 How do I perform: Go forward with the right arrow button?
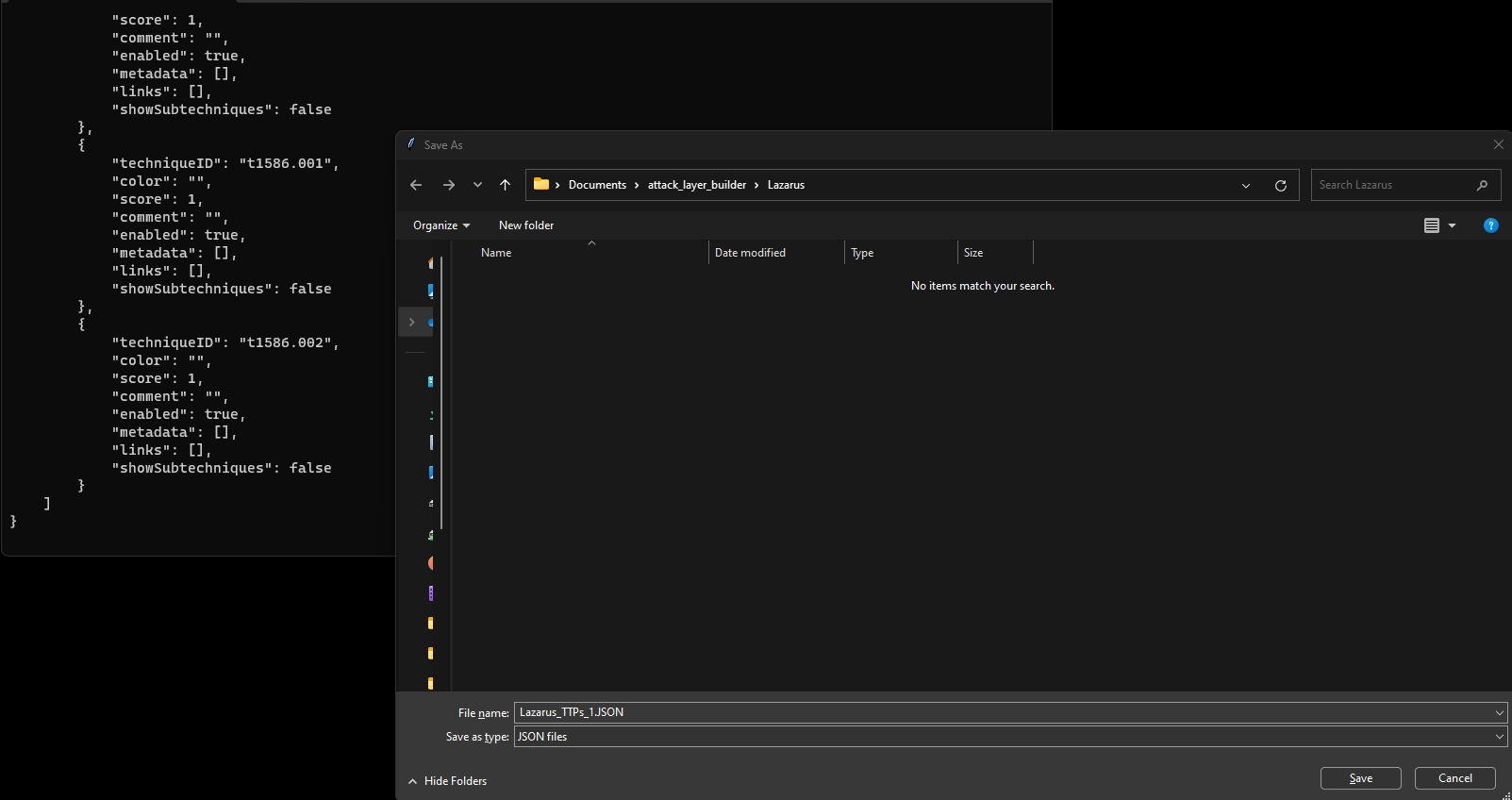pyautogui.click(x=449, y=185)
